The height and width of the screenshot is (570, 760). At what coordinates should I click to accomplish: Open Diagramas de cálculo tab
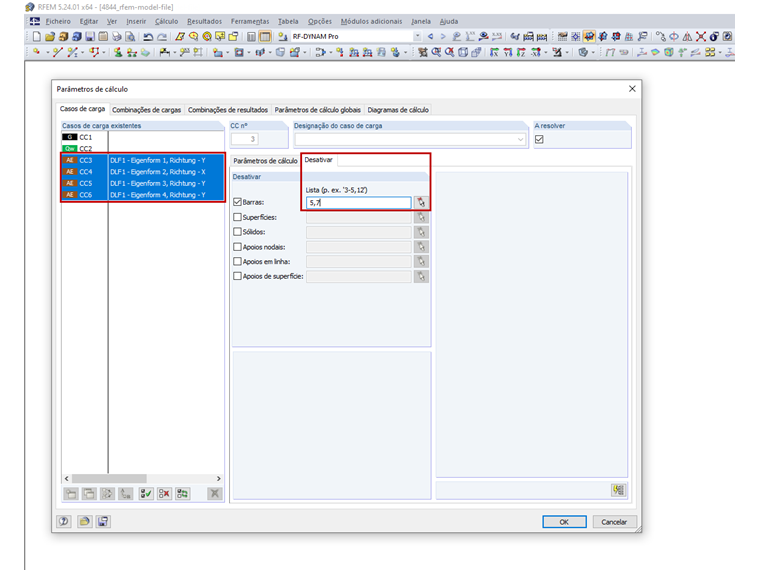pyautogui.click(x=398, y=110)
